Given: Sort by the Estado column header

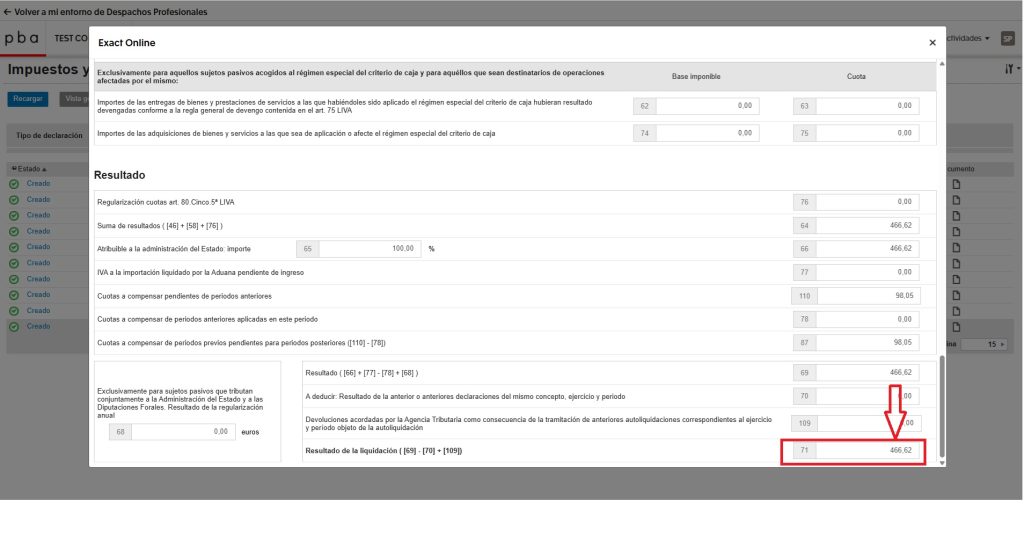Looking at the screenshot, I should [28, 169].
